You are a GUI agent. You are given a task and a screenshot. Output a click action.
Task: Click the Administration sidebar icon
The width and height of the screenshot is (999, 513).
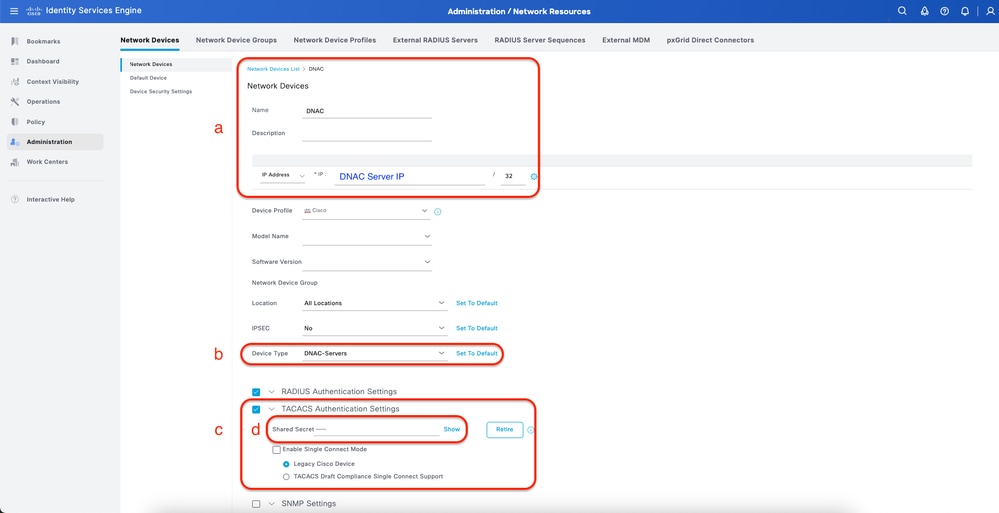pos(15,141)
